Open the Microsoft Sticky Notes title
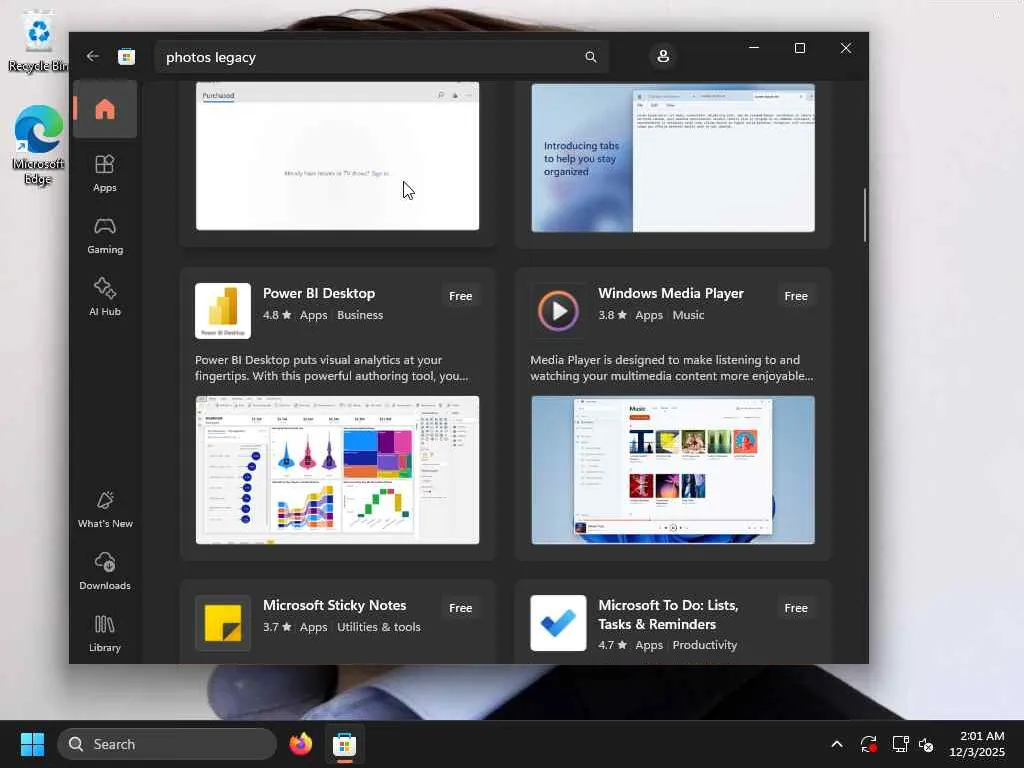Screen dimensions: 1024x768 click(x=334, y=605)
